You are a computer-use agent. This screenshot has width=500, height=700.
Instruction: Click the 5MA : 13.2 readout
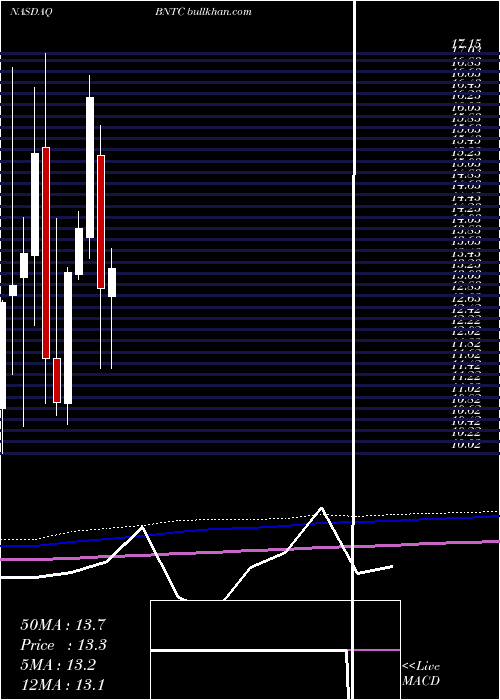[58, 665]
